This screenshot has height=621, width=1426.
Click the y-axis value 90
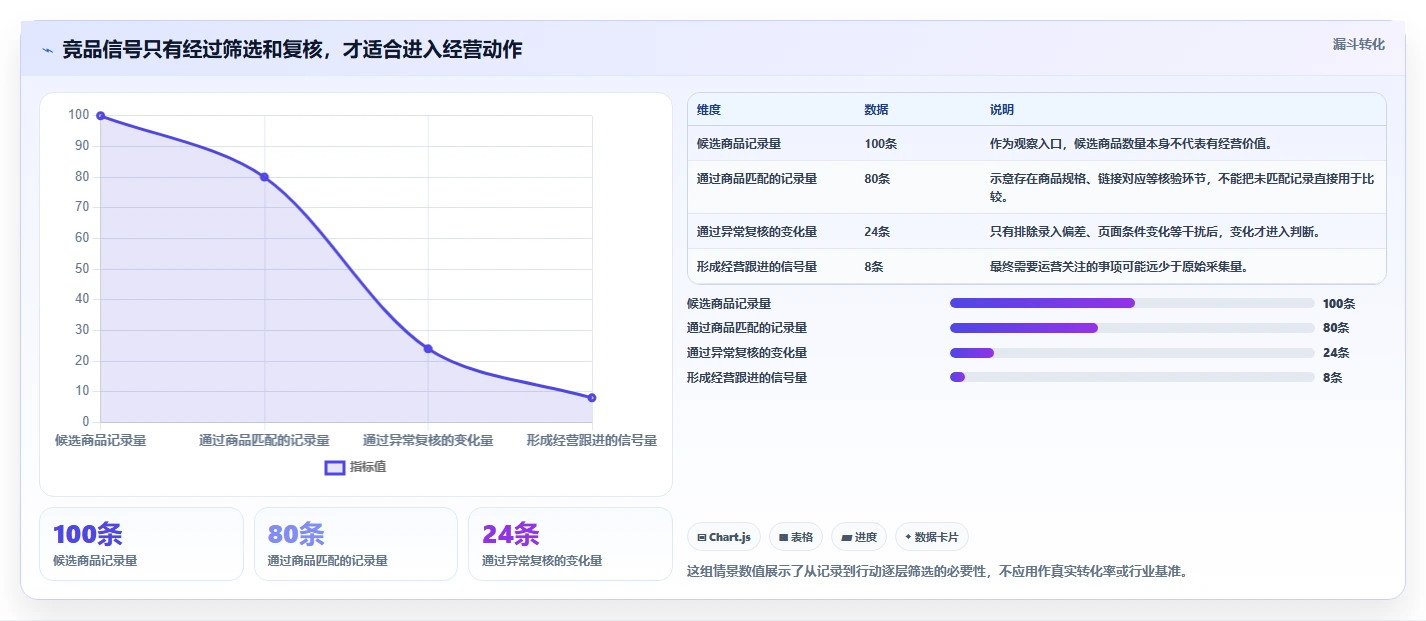click(82, 146)
